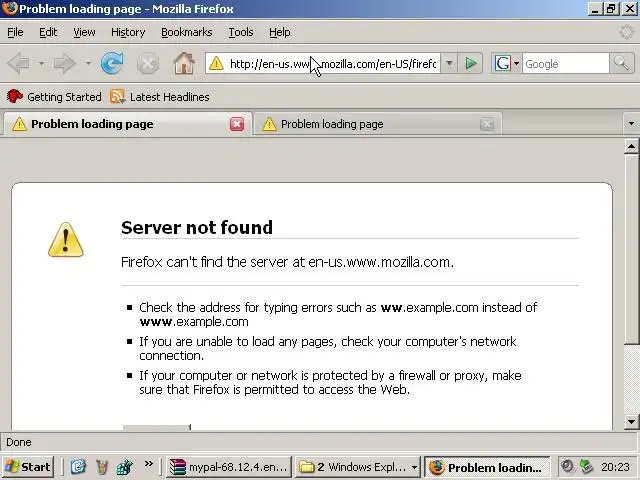Go to the Home page
This screenshot has height=480, width=640.
coord(184,63)
